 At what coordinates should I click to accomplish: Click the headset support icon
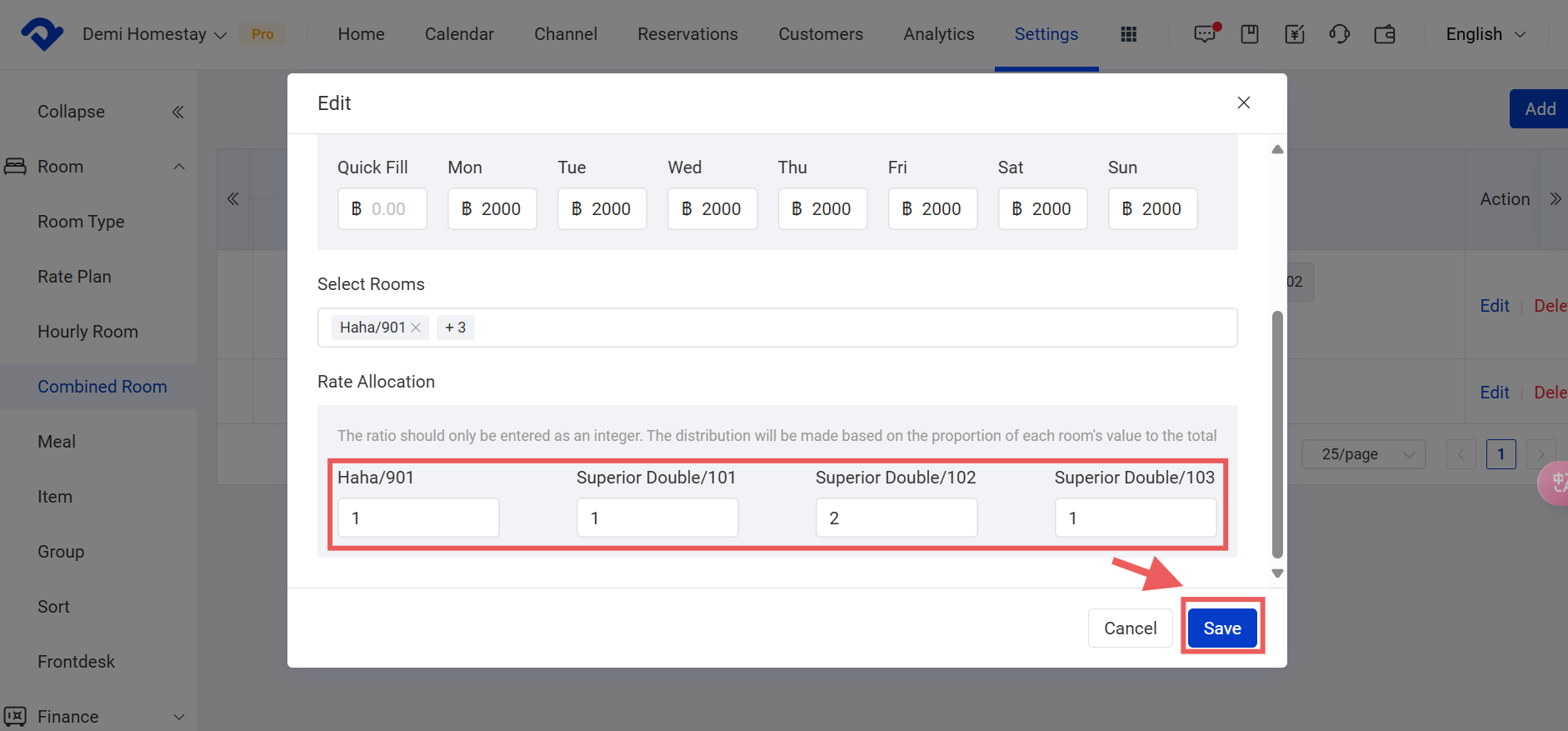click(x=1339, y=34)
